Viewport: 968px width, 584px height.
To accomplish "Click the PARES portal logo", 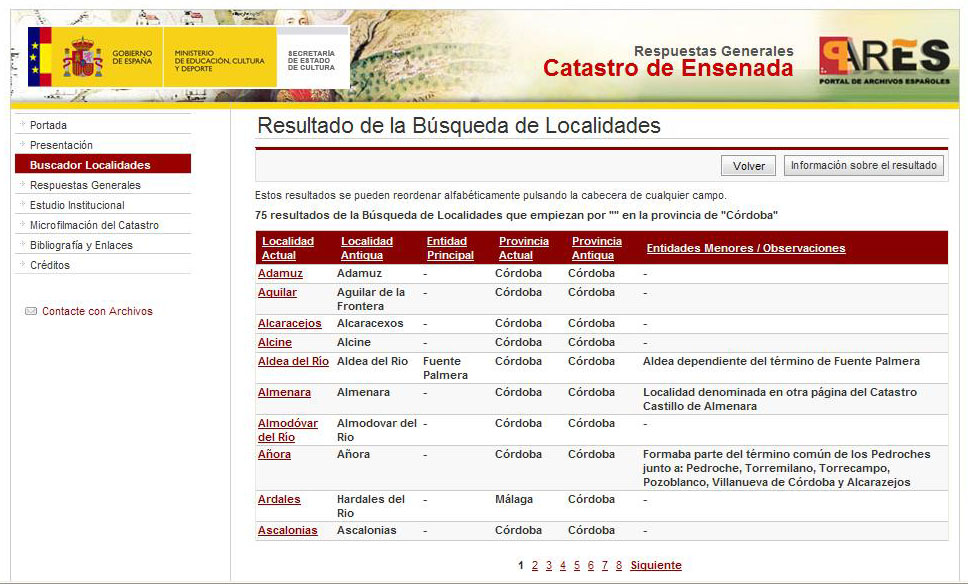I will (x=883, y=61).
